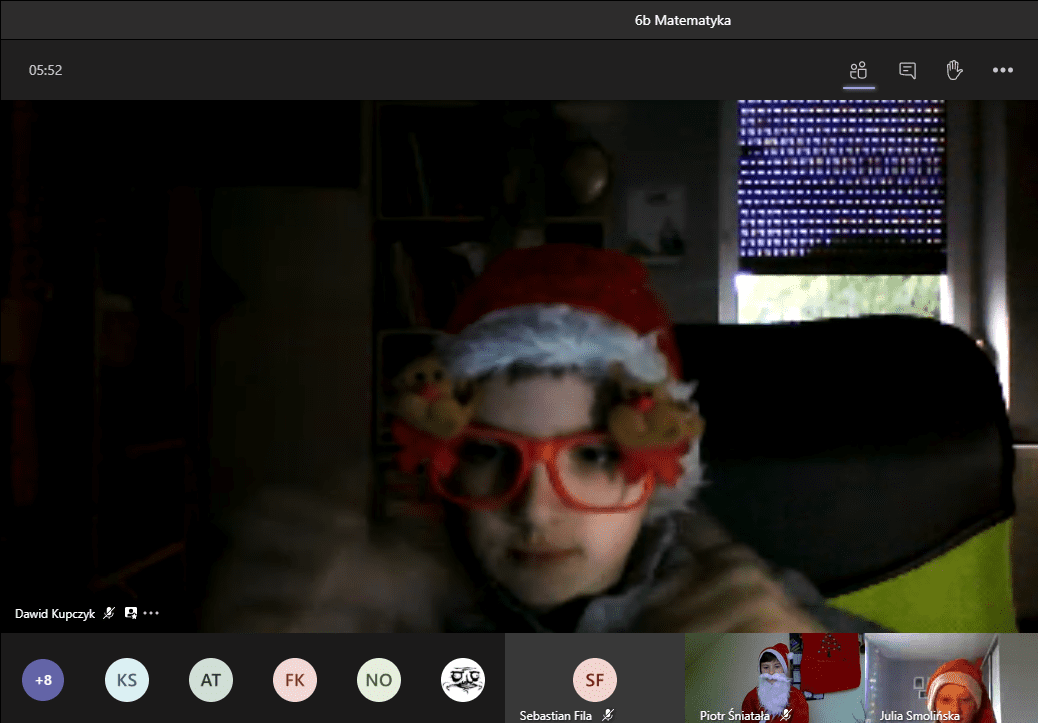This screenshot has width=1038, height=723.
Task: Click muted mic icon next to Dawid Kupczyk
Action: tap(109, 613)
